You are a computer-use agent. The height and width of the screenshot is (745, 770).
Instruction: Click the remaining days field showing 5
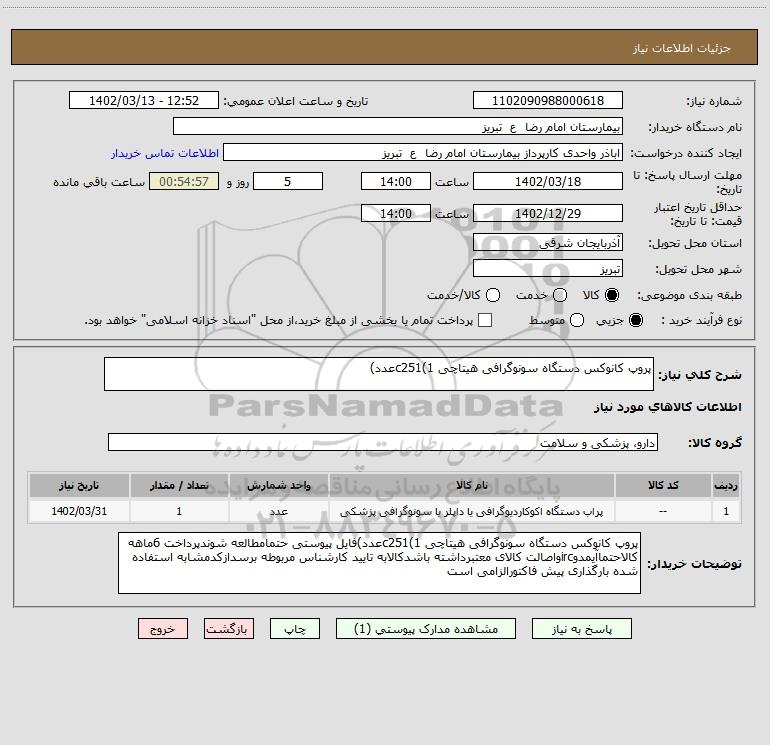[288, 181]
